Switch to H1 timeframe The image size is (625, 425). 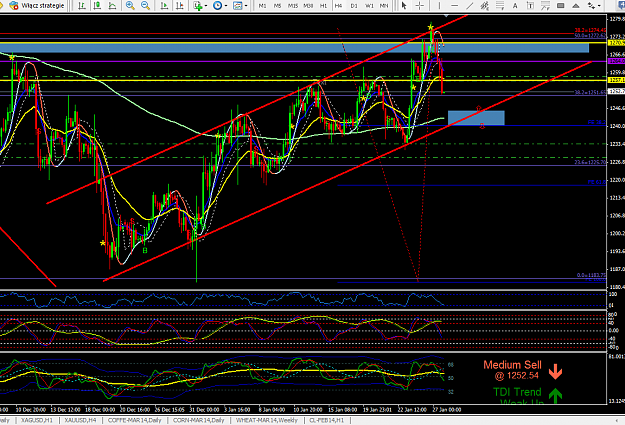(323, 6)
